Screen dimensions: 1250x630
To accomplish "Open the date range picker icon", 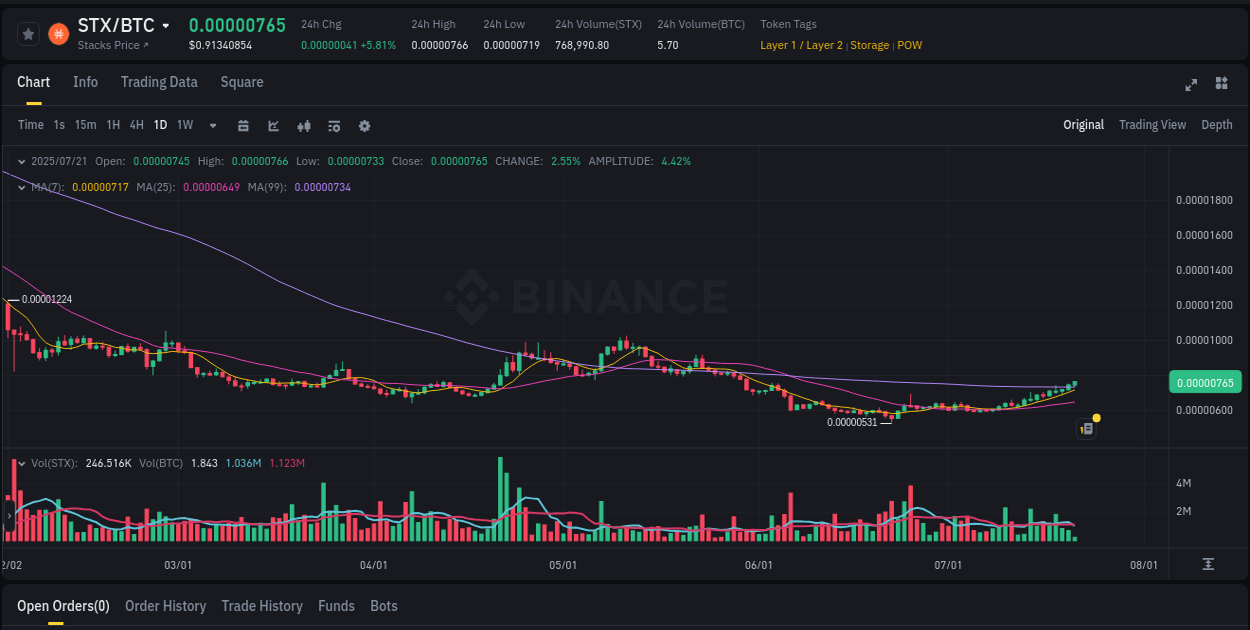I will click(243, 126).
